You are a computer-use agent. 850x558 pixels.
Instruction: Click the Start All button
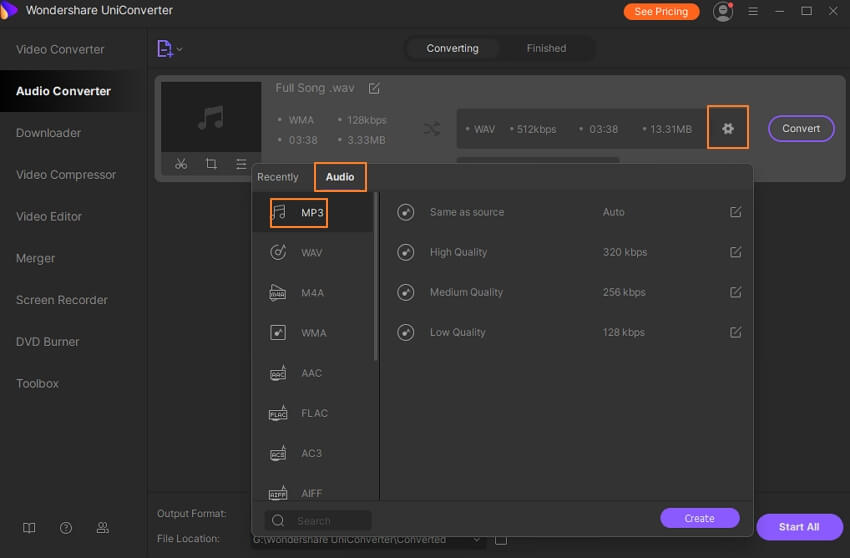pos(799,527)
